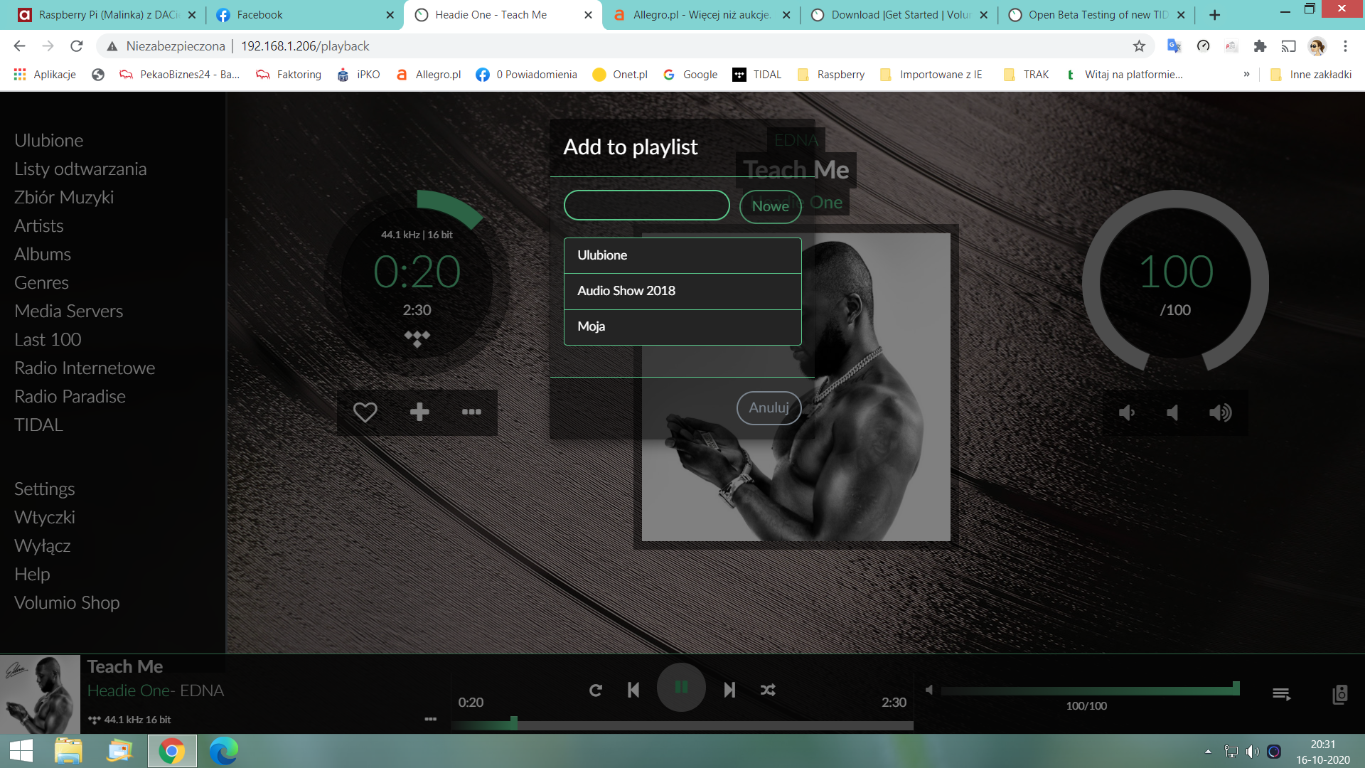This screenshot has height=768, width=1365.
Task: Open the library browse icon at bottom right
Action: coord(1341,694)
